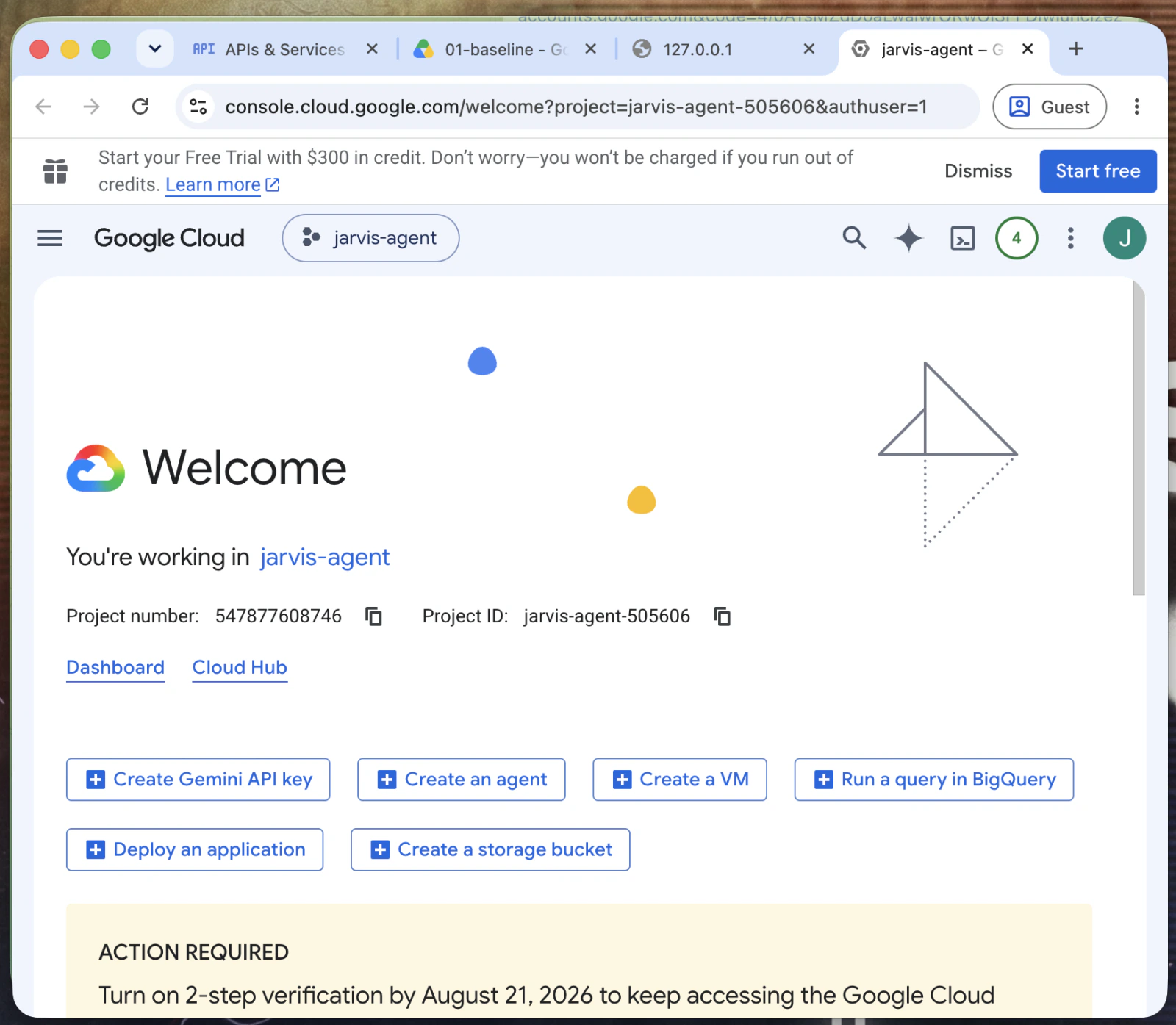Open the jarvis-agent project link
Screen dimensions: 1176x1025
tap(325, 557)
